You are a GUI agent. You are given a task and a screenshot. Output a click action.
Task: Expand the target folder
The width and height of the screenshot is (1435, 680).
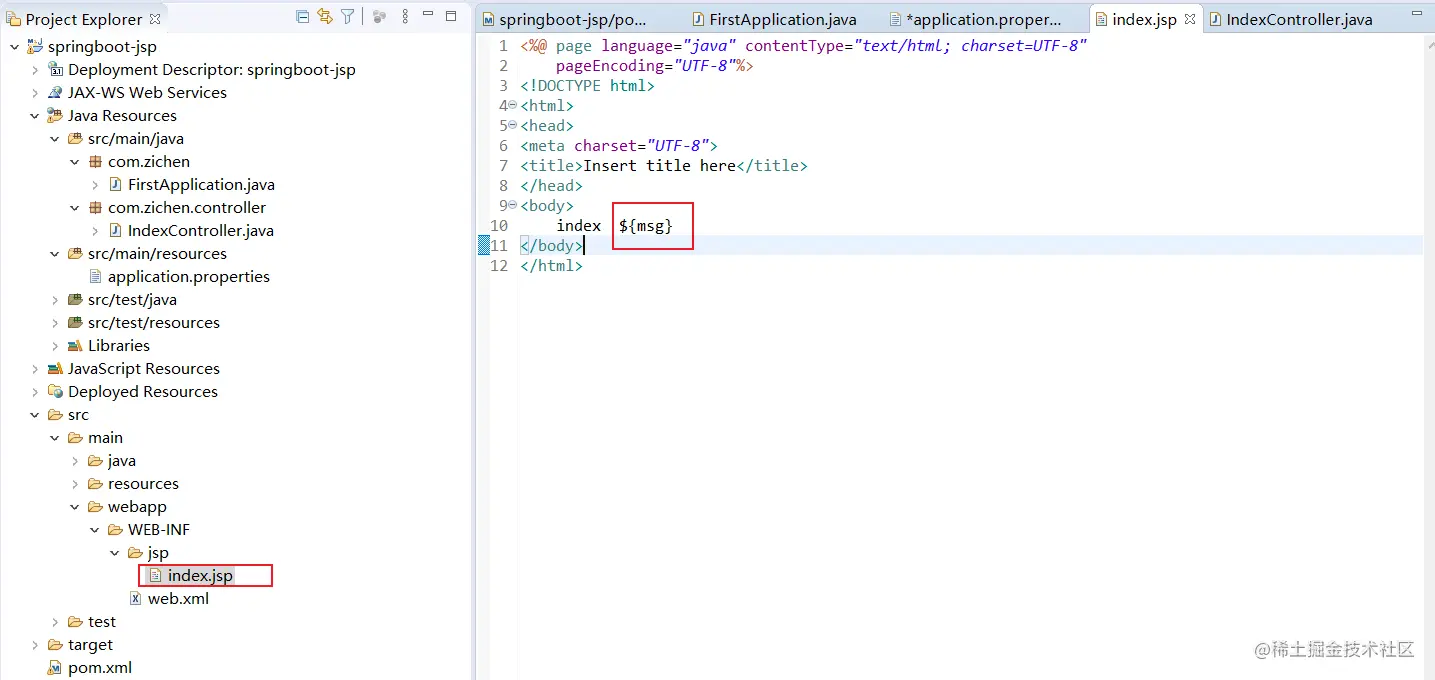[35, 645]
